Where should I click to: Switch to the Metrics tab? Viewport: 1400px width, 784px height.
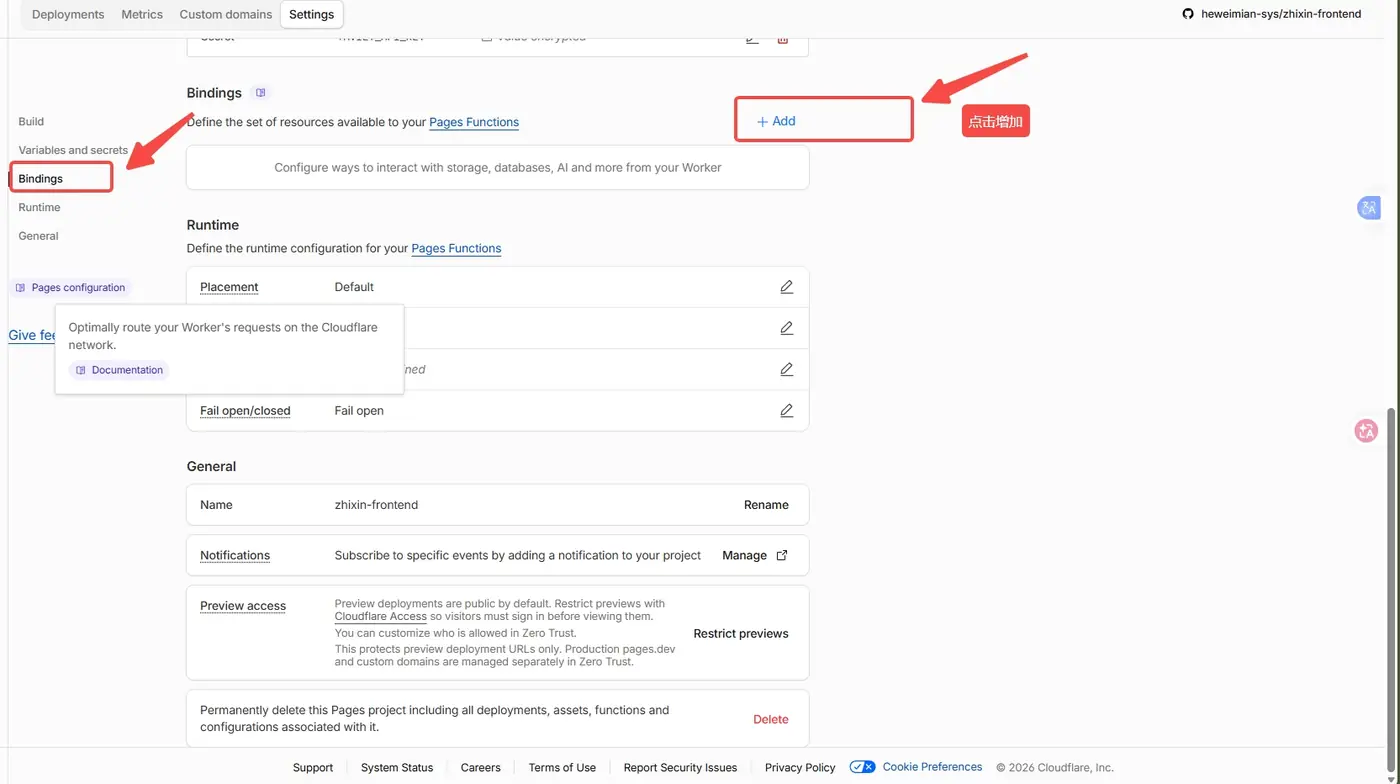(x=142, y=14)
